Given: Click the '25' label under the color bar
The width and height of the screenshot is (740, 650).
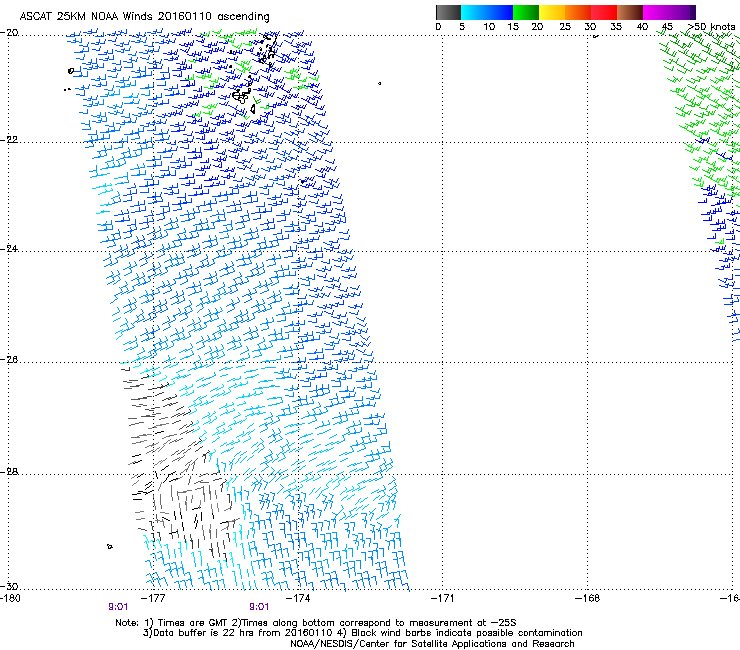Looking at the screenshot, I should pos(565,27).
